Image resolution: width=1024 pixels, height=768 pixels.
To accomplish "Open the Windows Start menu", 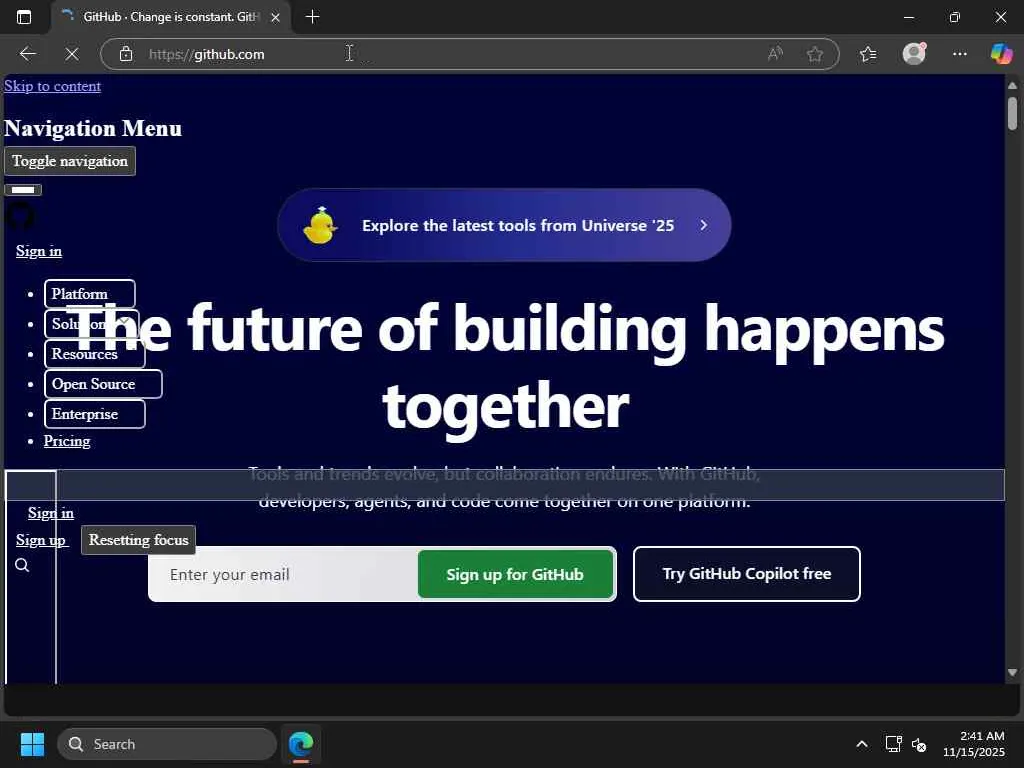I will [32, 744].
